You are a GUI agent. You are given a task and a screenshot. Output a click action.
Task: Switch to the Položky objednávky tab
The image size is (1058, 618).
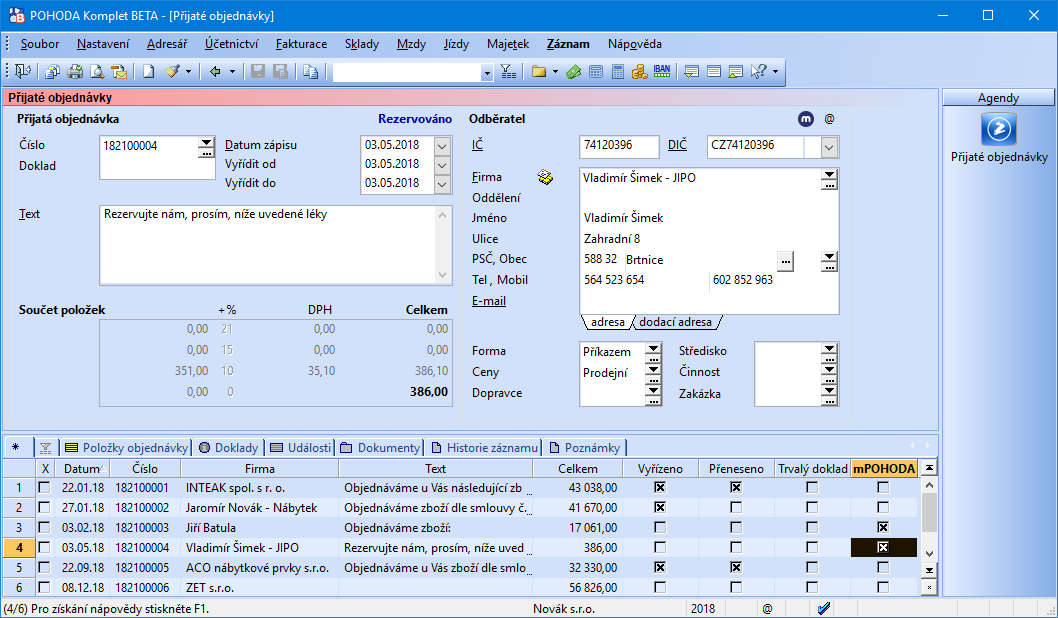point(126,447)
